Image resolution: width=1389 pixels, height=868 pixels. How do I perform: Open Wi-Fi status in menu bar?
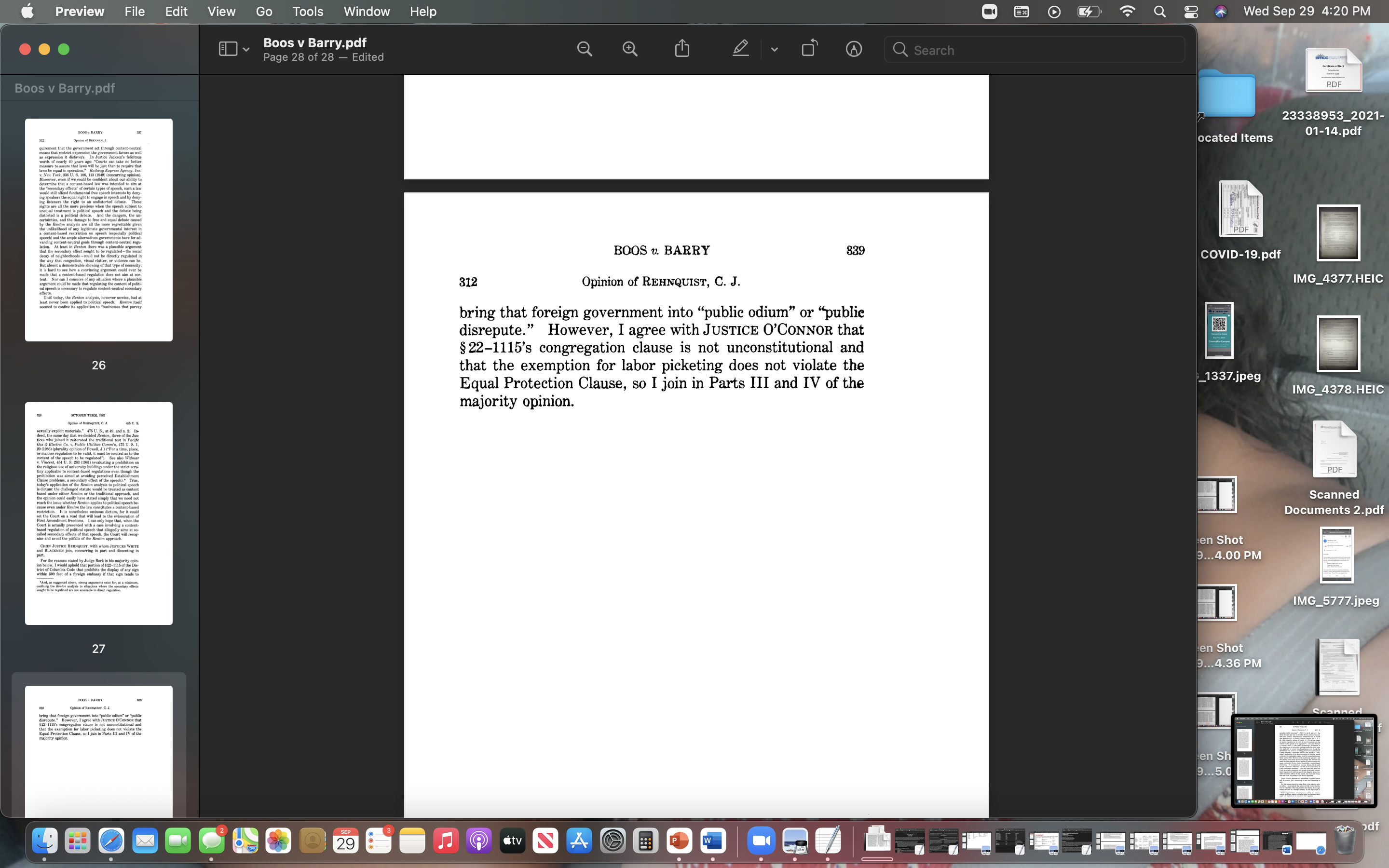(1127, 12)
